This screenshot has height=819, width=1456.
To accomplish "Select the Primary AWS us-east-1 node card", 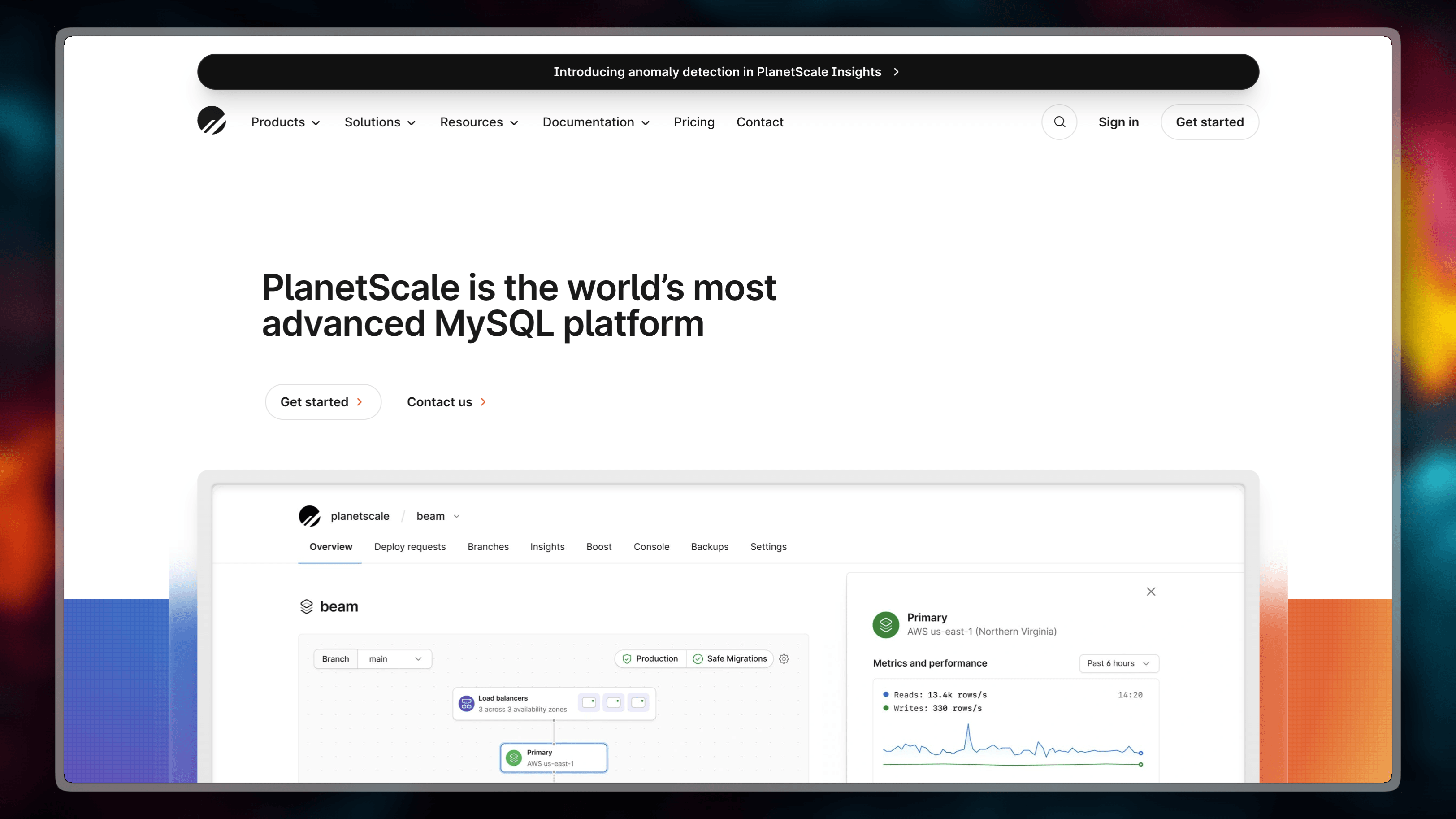I will point(553,758).
